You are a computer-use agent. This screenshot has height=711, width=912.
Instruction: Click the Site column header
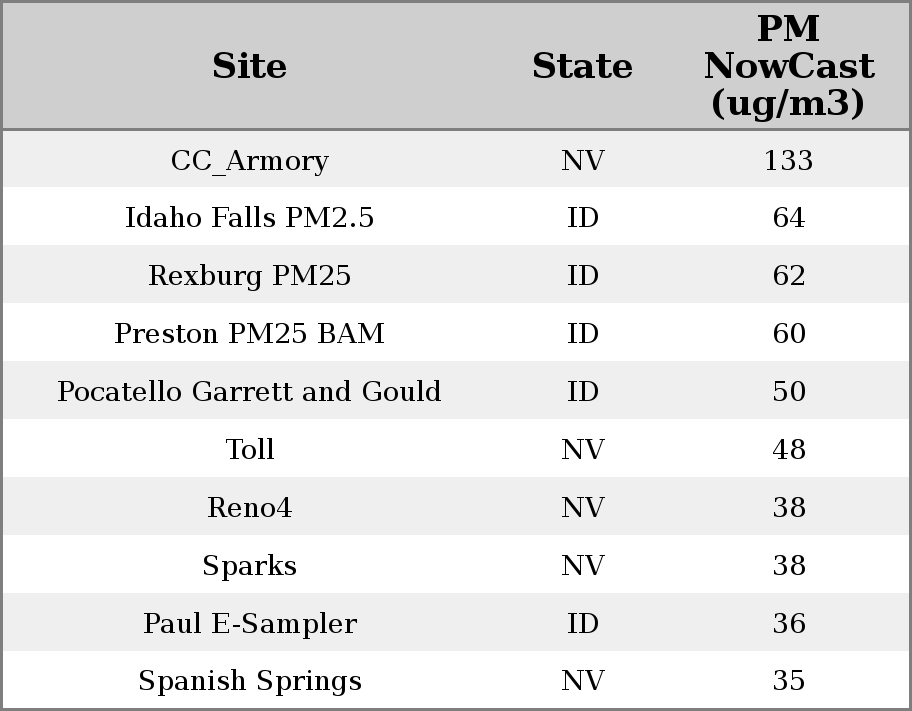(250, 67)
